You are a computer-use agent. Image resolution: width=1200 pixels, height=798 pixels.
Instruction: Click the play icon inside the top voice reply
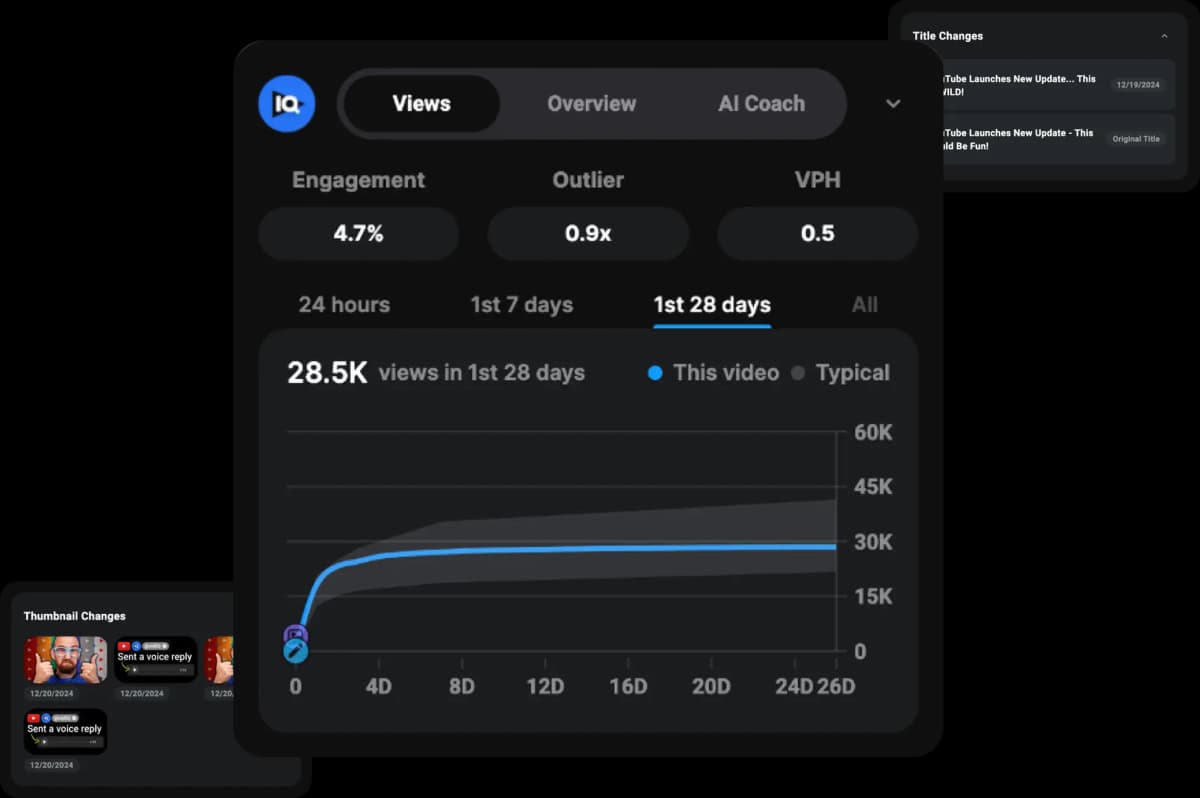click(x=135, y=669)
